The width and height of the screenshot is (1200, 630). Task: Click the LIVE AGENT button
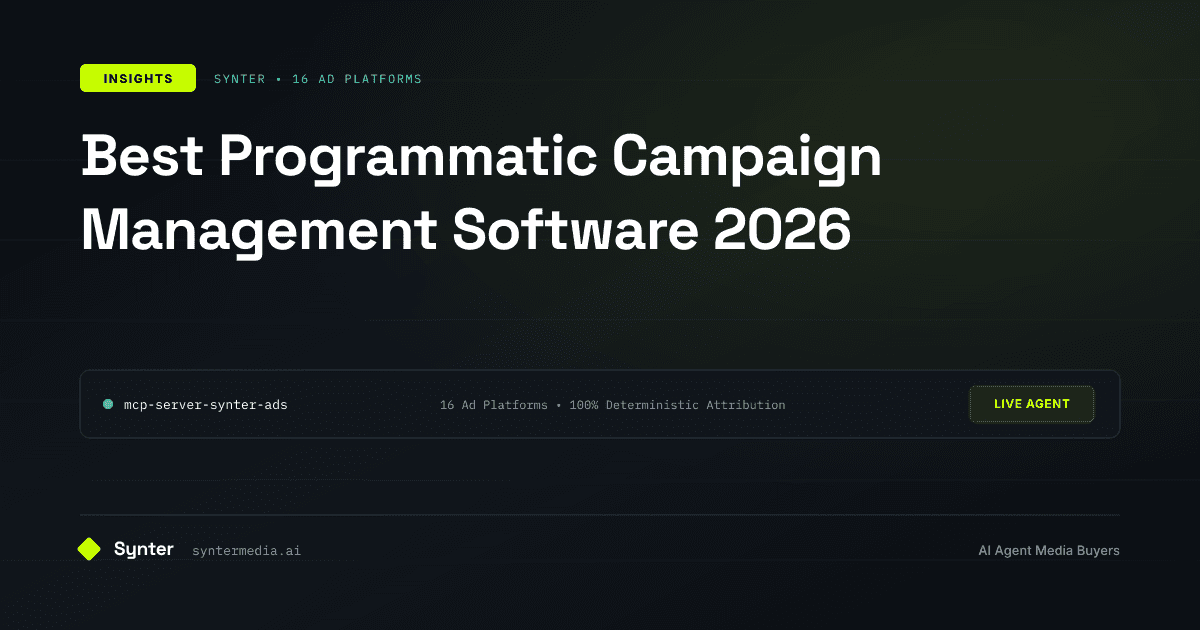click(1032, 404)
